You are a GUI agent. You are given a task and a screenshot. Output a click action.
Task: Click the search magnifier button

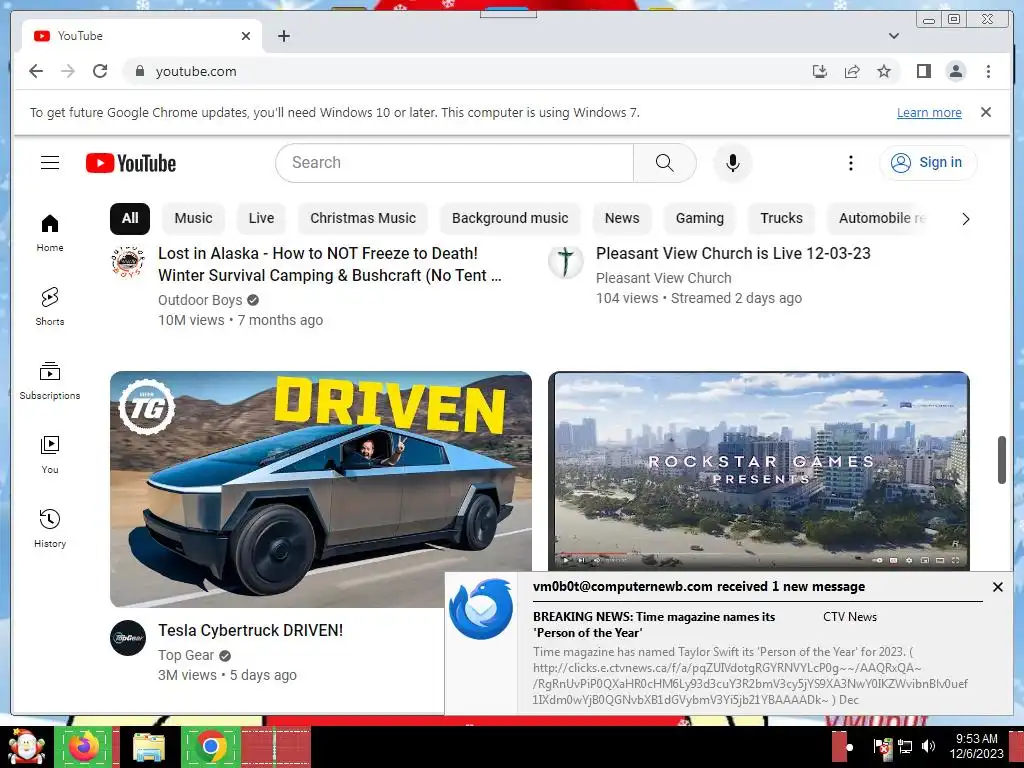click(664, 163)
